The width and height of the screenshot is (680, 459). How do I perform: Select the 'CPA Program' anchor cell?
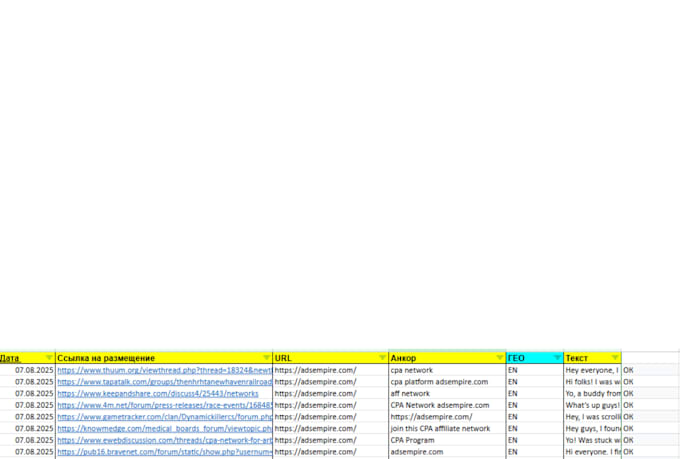pos(447,440)
